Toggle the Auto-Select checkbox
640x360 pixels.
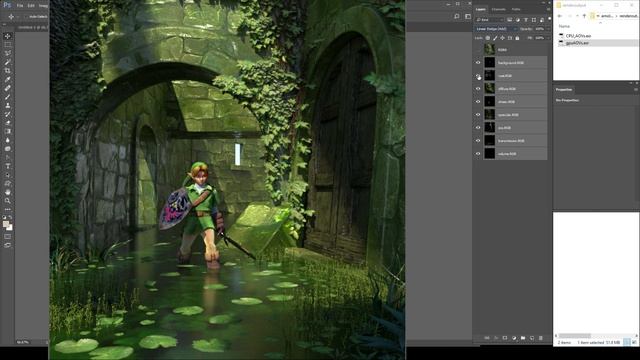(25, 17)
